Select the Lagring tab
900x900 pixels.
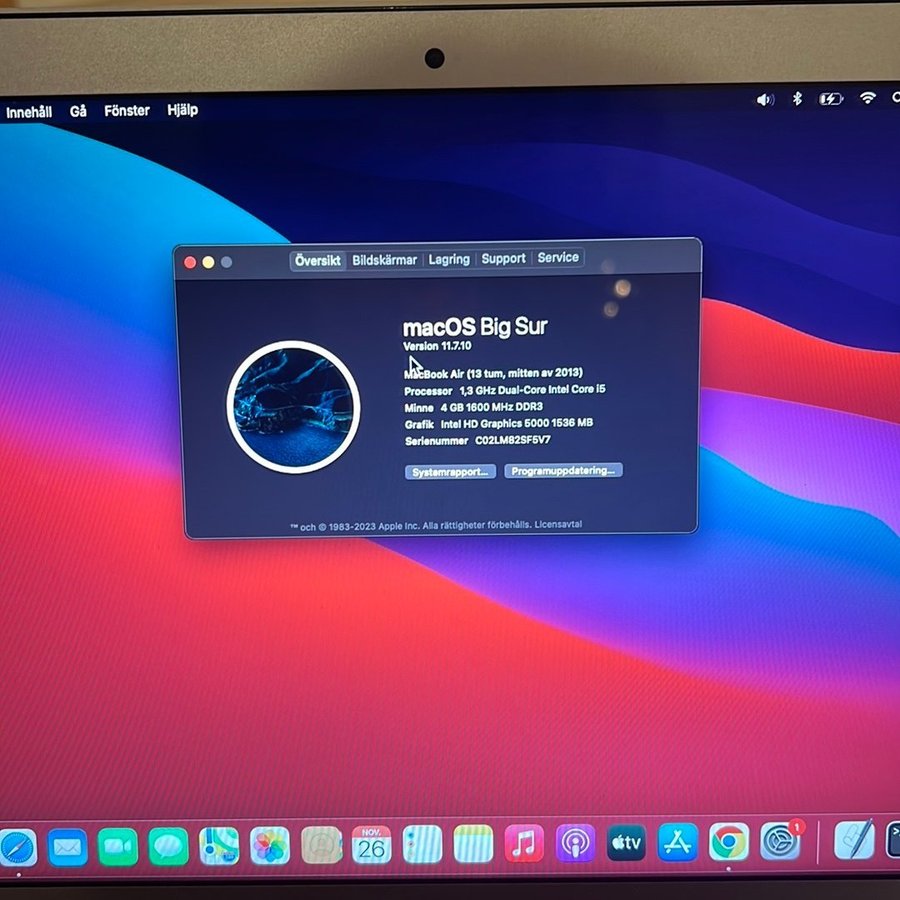coord(449,259)
